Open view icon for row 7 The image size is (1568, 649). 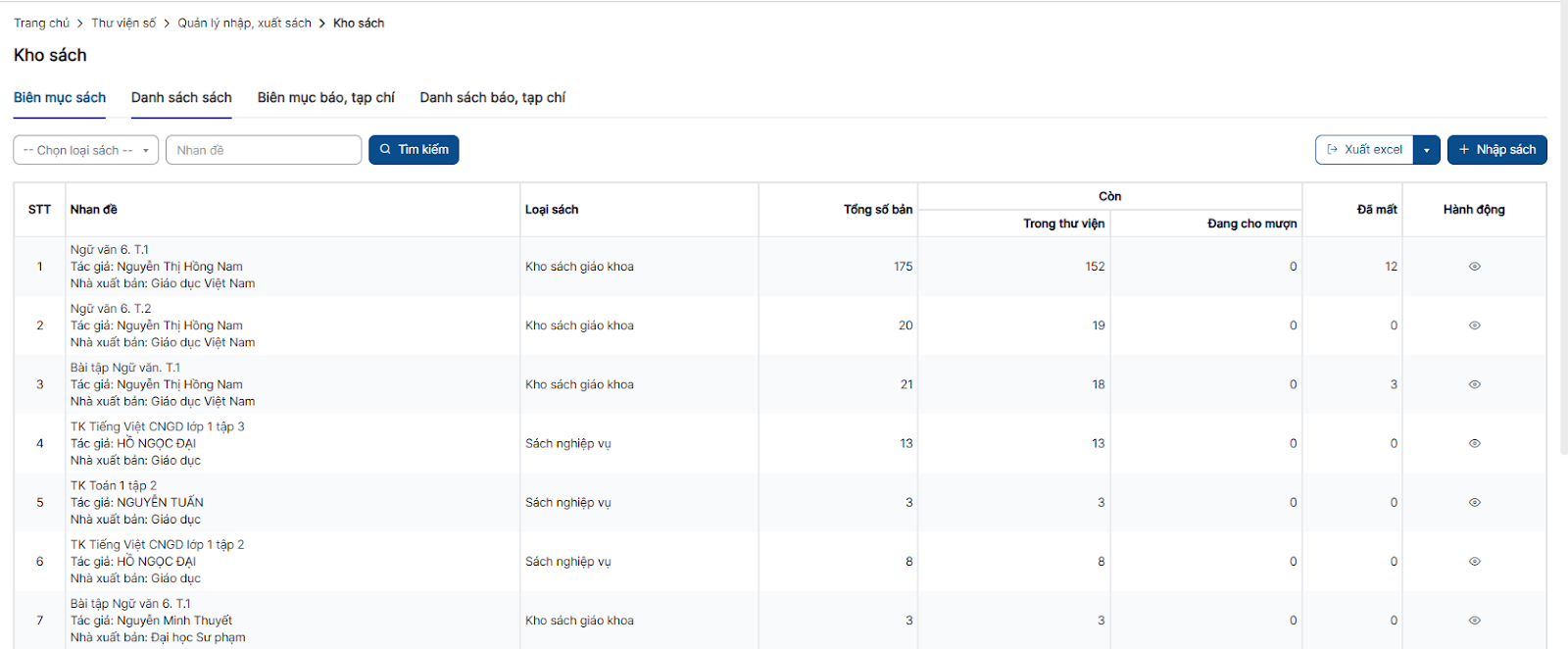click(x=1474, y=621)
